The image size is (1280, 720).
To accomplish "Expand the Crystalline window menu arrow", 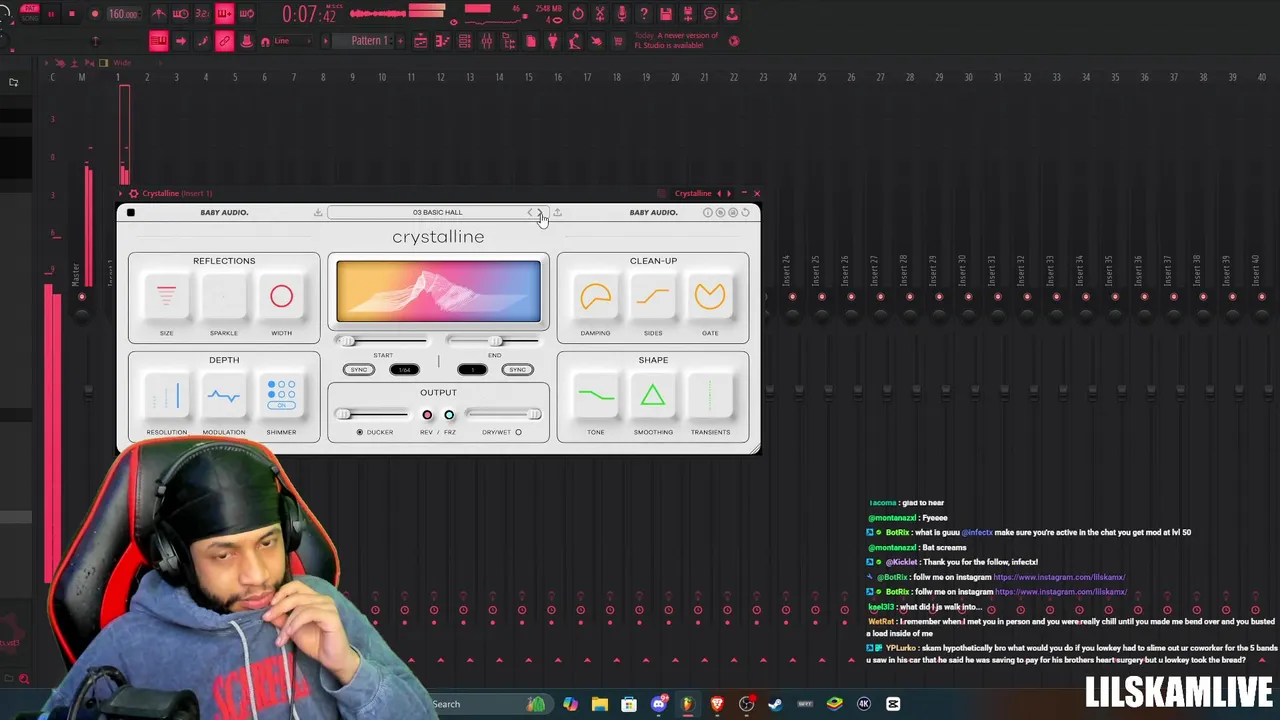I will pyautogui.click(x=122, y=193).
